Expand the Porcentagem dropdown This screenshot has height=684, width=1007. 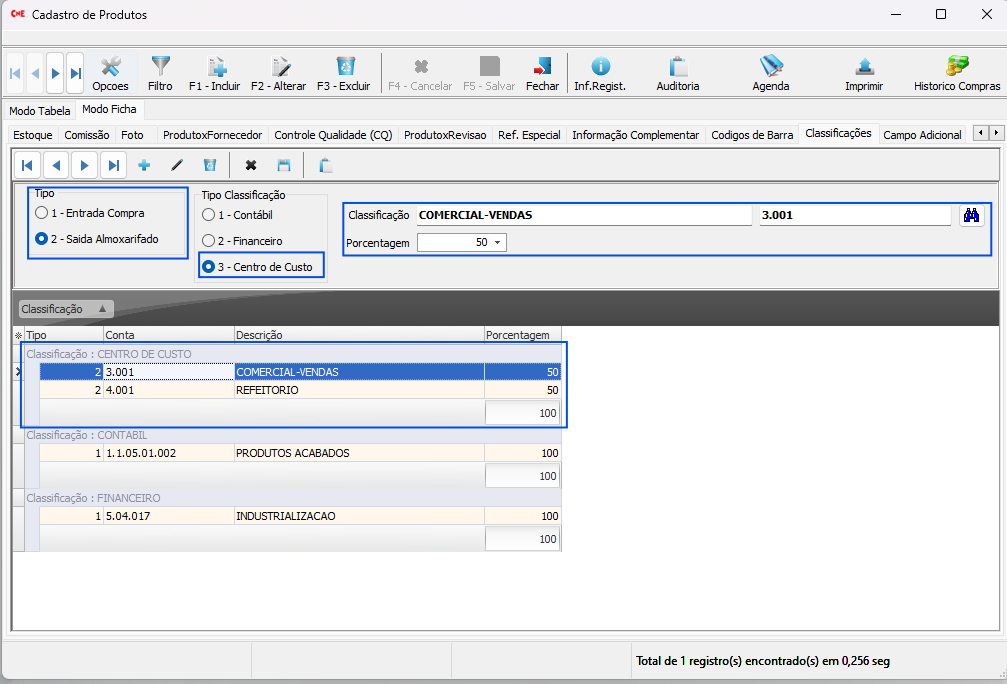498,243
